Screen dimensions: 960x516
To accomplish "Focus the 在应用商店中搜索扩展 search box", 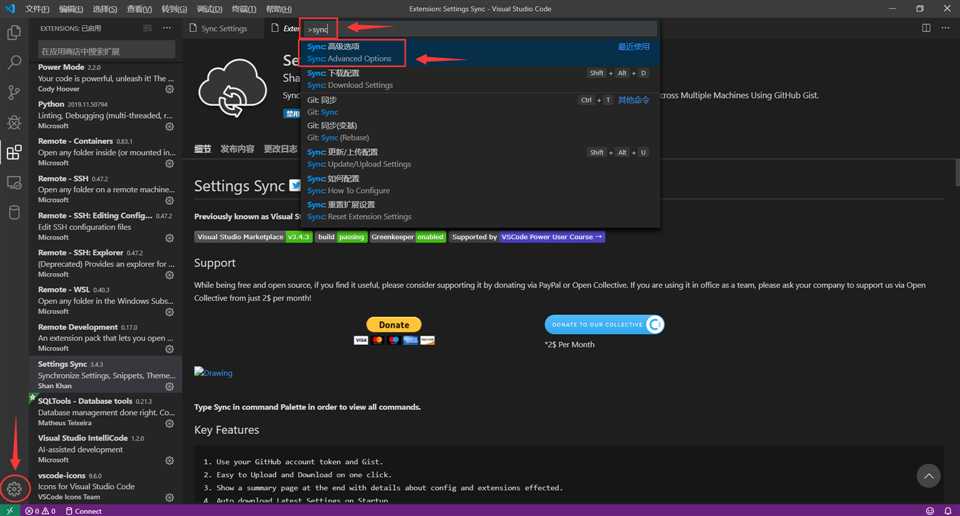I will (x=107, y=51).
